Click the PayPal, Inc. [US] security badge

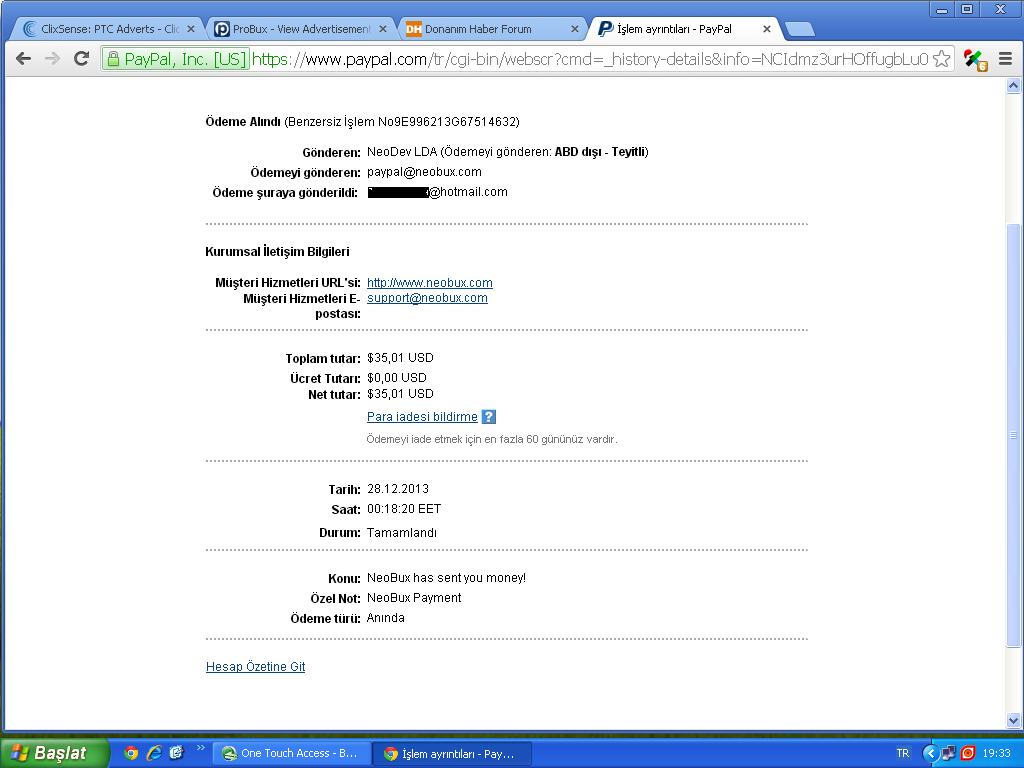click(x=176, y=59)
